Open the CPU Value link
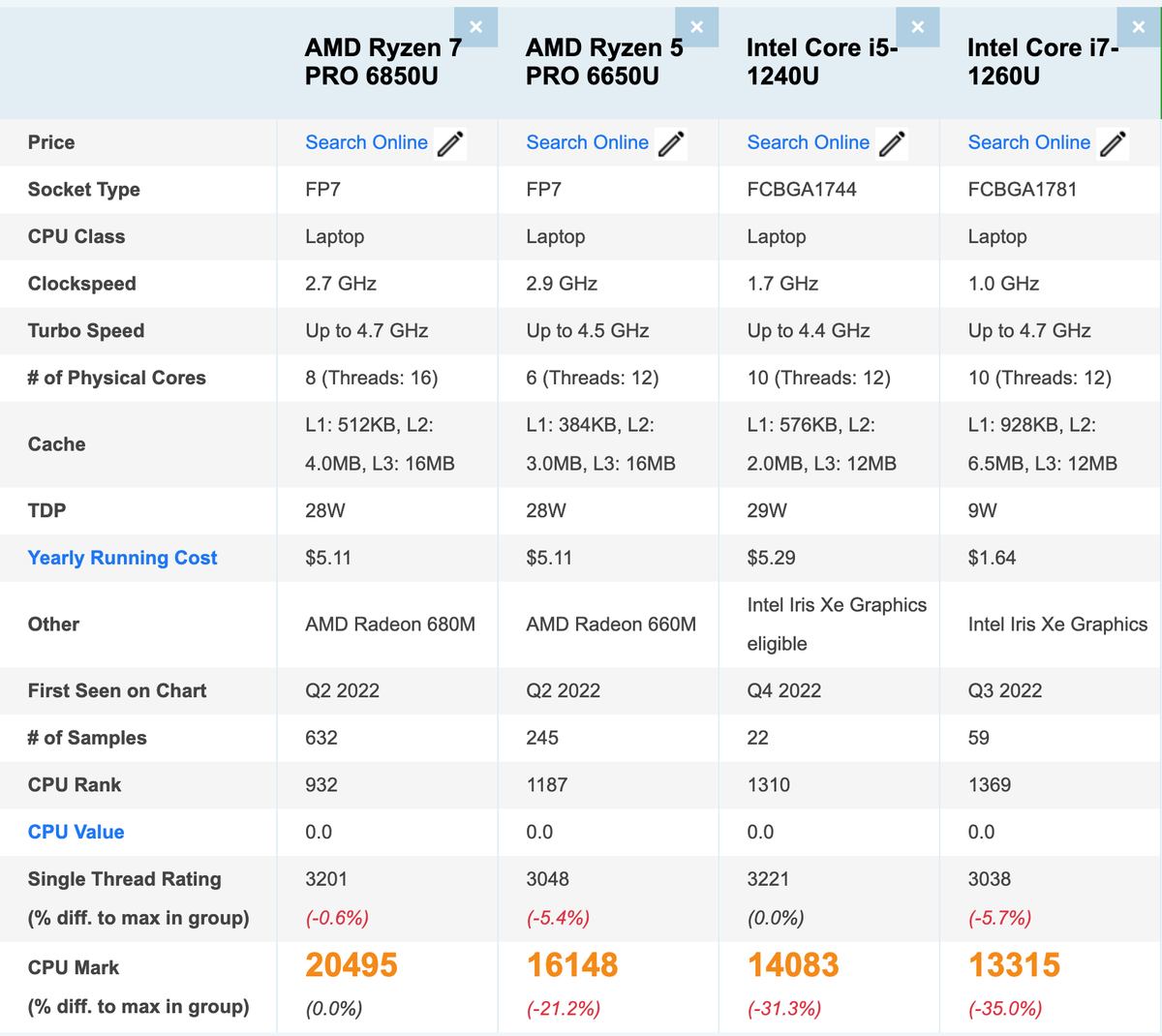The width and height of the screenshot is (1162, 1036). click(x=76, y=832)
